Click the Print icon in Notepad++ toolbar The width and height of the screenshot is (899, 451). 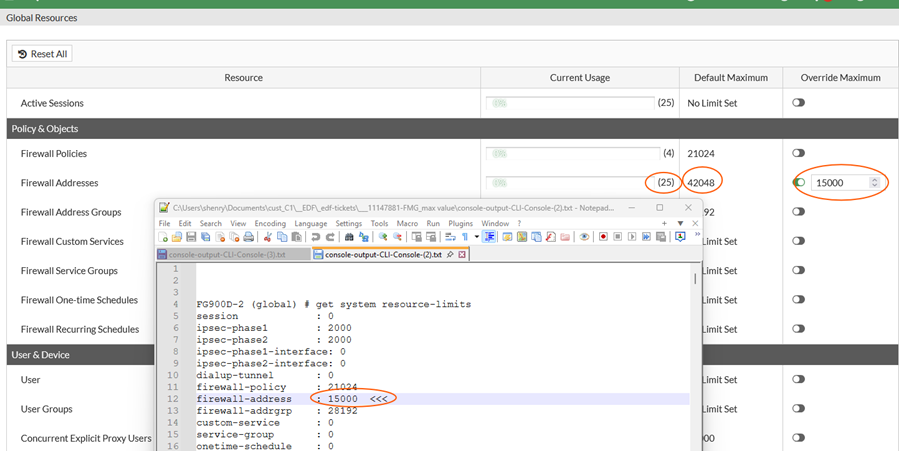tap(248, 237)
